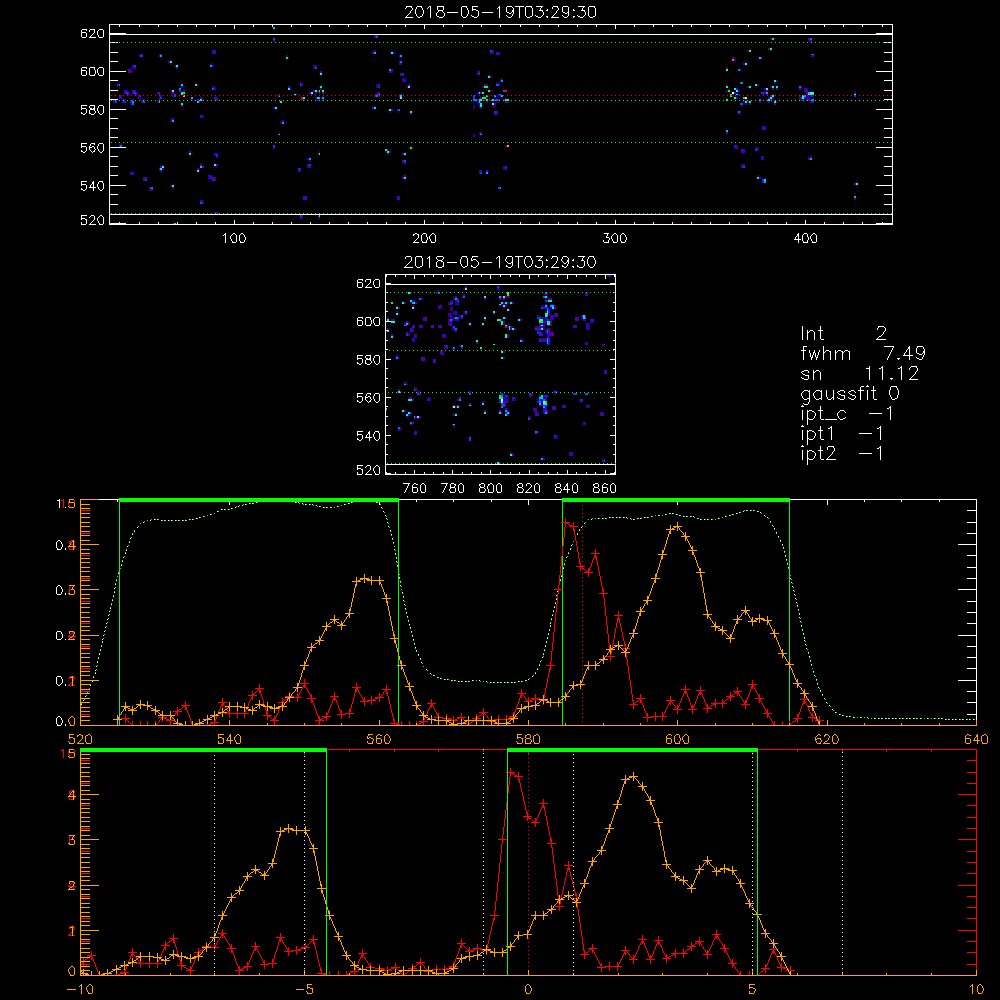
Task: Click x-axis label '640' of the profile plot
Action: click(x=976, y=739)
